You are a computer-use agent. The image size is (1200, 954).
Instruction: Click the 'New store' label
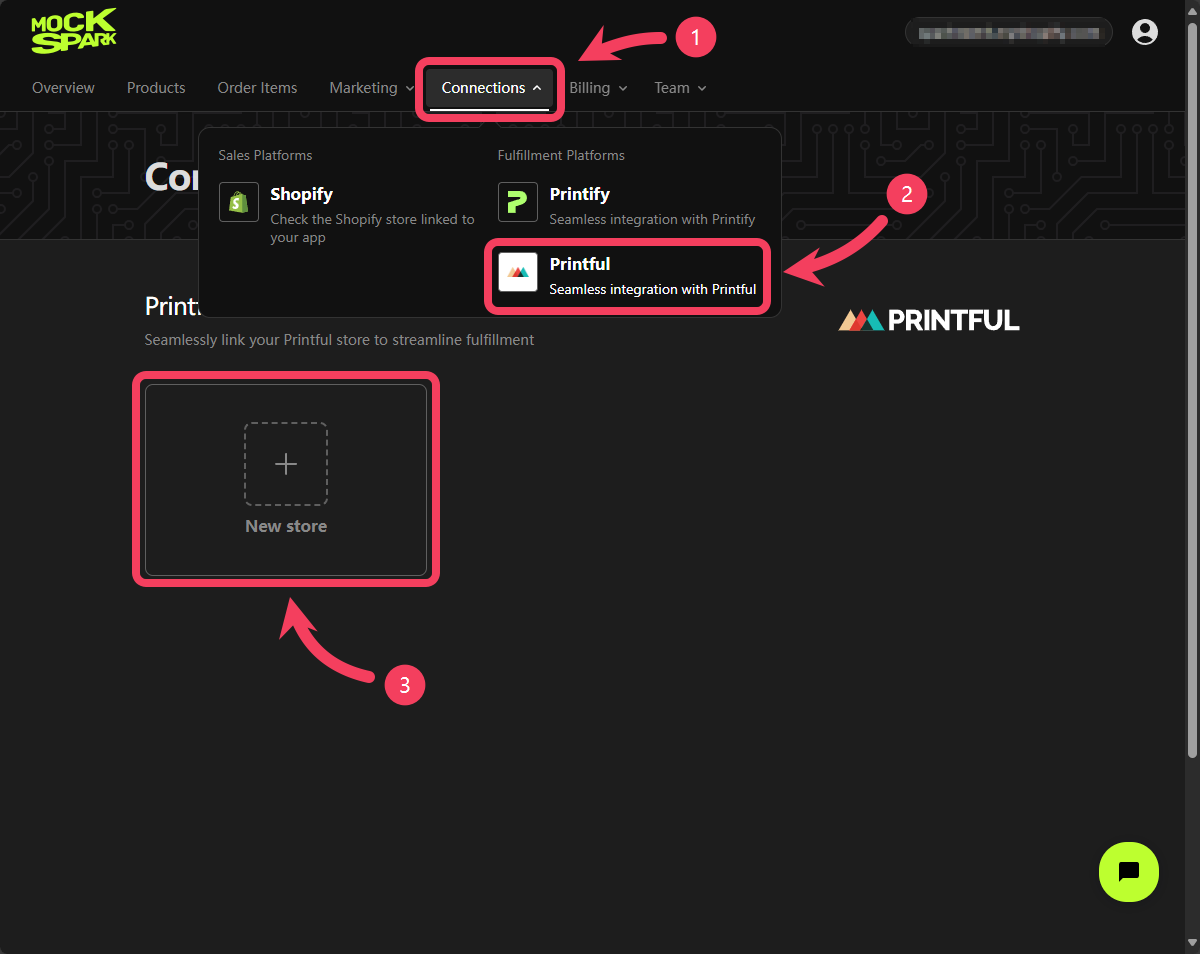(286, 526)
